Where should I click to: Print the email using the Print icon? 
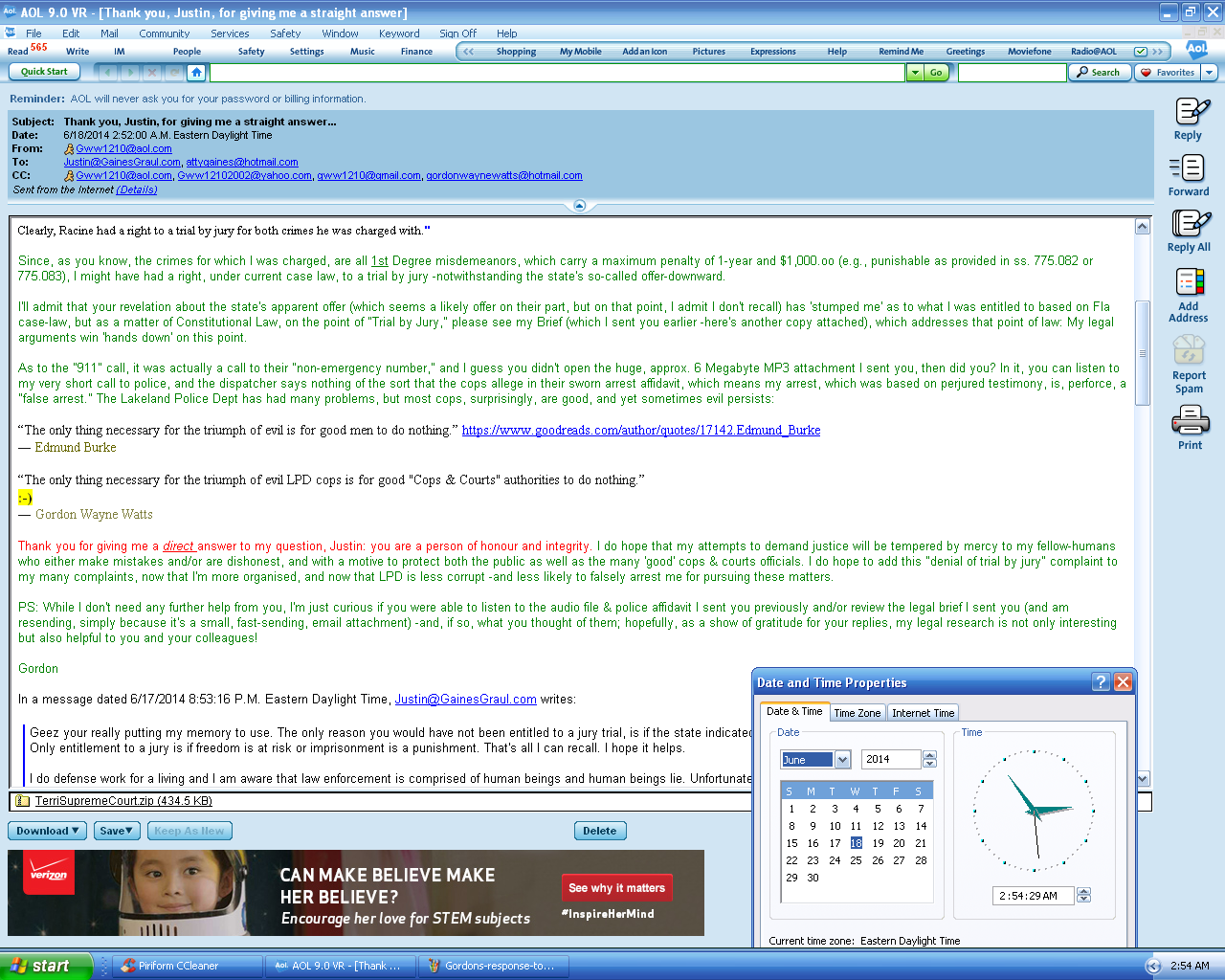coord(1190,427)
